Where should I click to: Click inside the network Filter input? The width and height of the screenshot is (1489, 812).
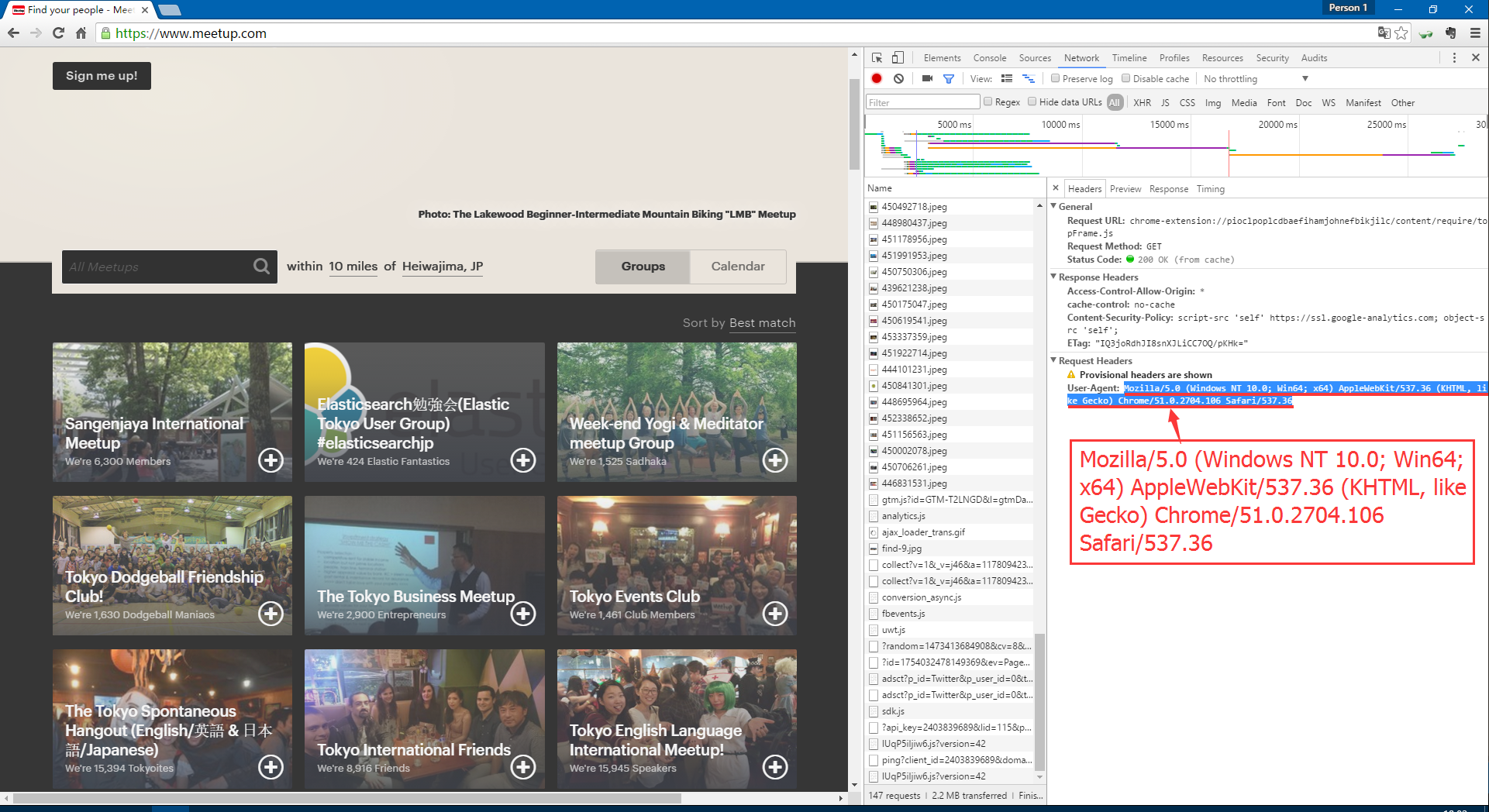click(x=922, y=102)
